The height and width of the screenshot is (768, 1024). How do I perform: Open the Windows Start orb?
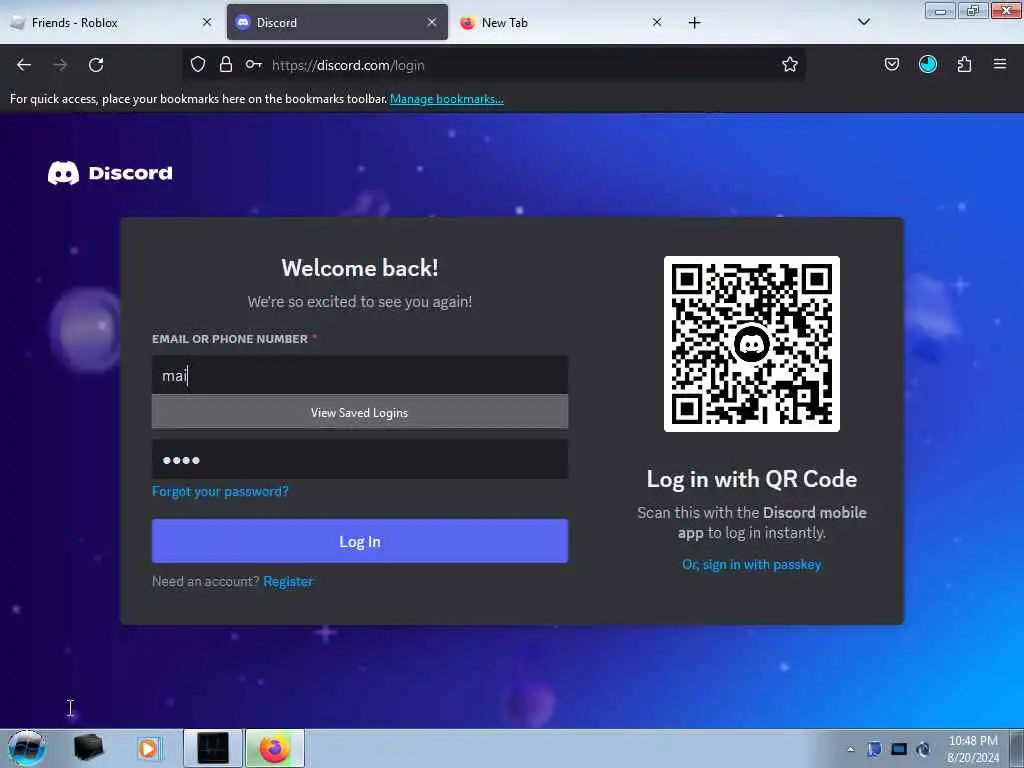click(x=27, y=748)
